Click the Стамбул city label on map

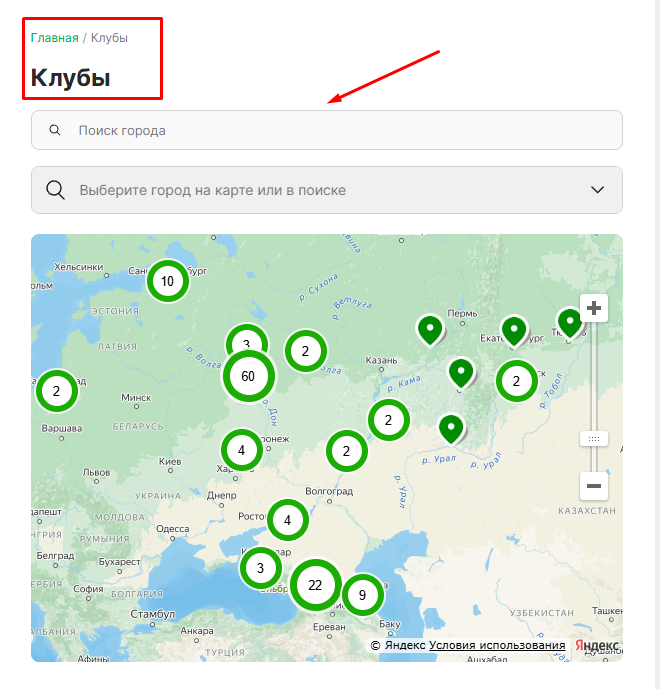coord(152,614)
